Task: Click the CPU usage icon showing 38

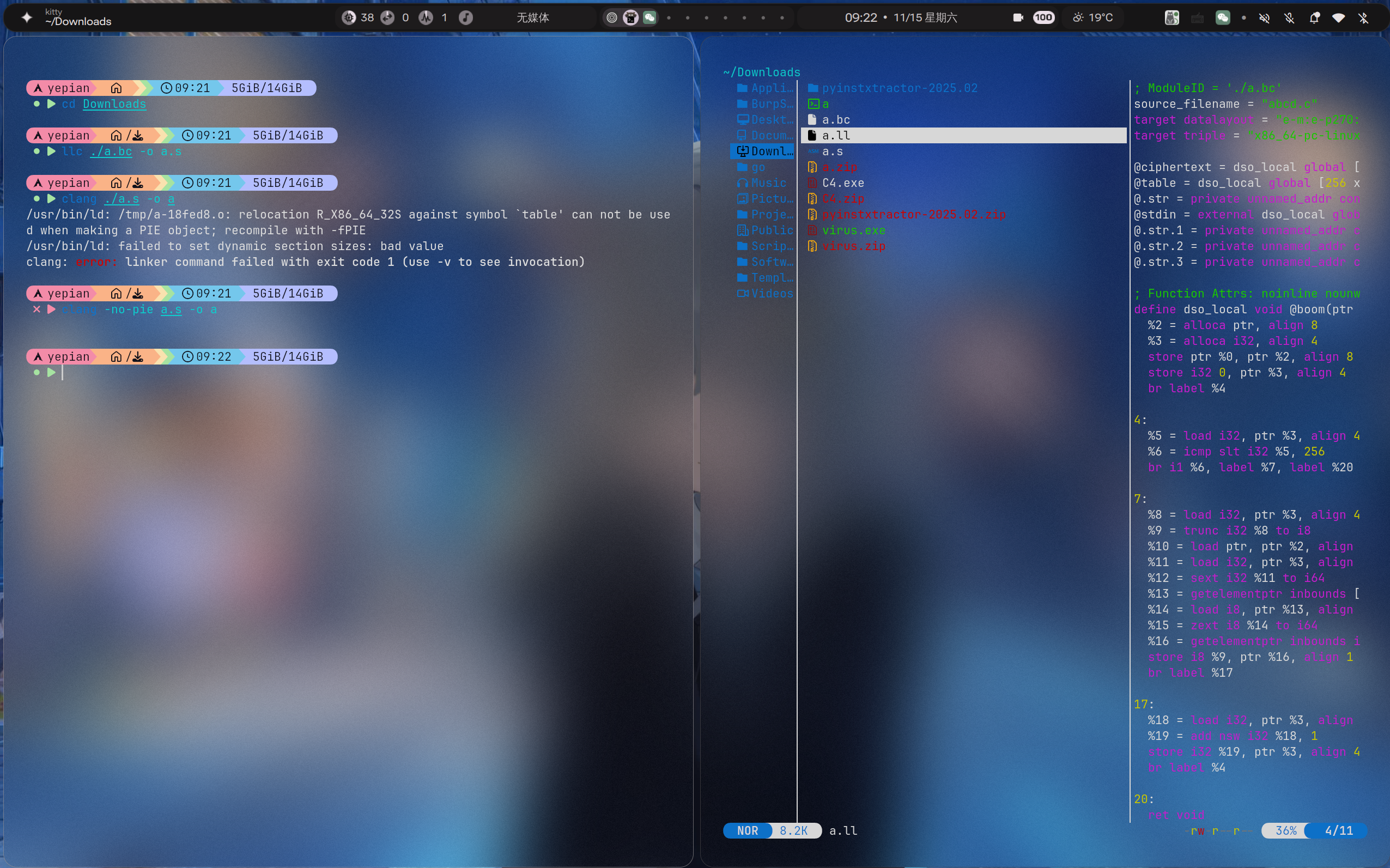Action: point(349,17)
